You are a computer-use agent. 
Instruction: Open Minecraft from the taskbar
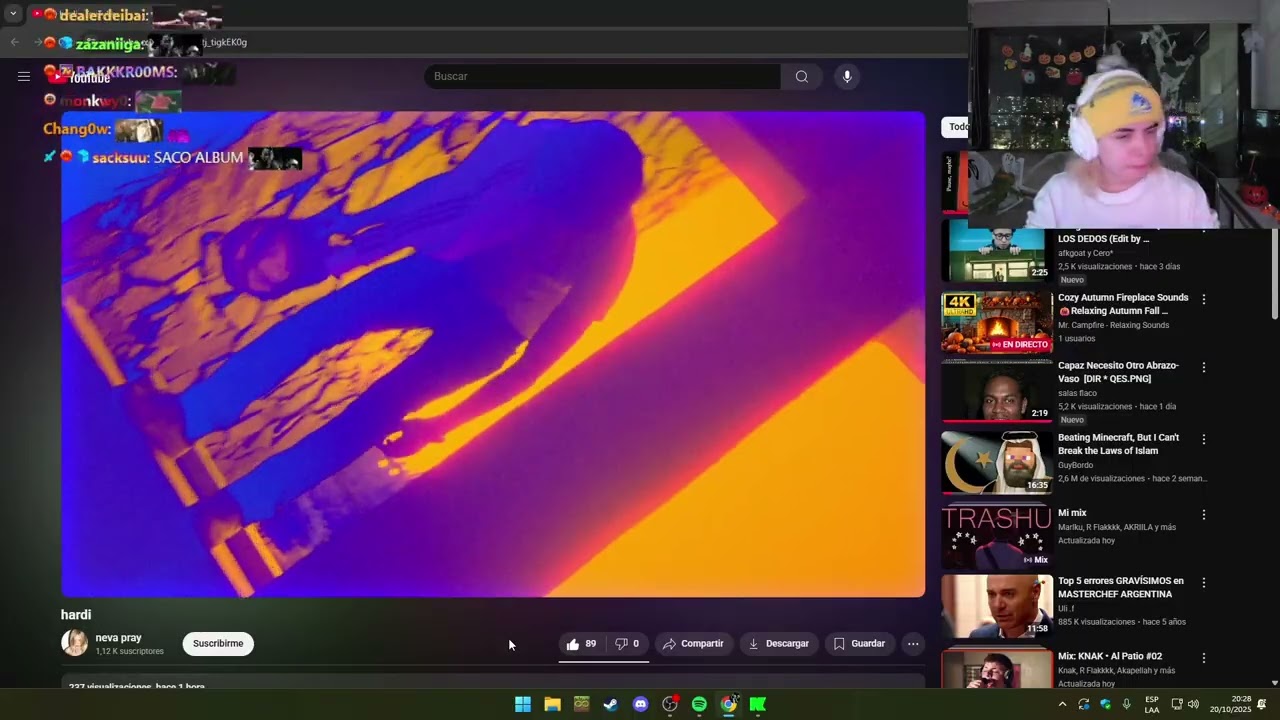[x=581, y=704]
